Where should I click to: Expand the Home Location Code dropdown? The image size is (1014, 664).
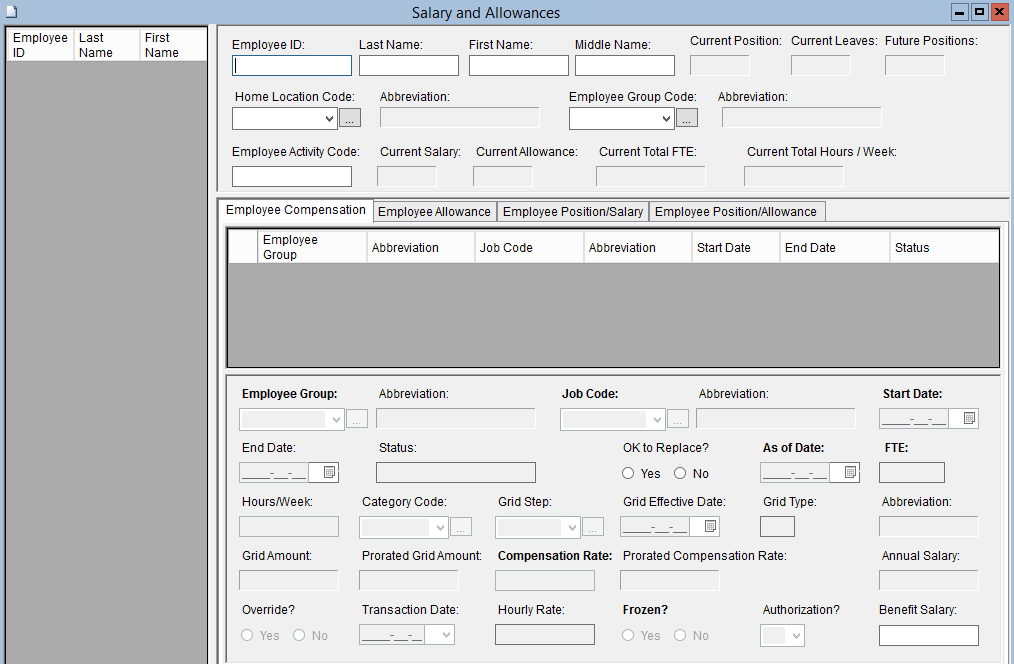(x=330, y=118)
